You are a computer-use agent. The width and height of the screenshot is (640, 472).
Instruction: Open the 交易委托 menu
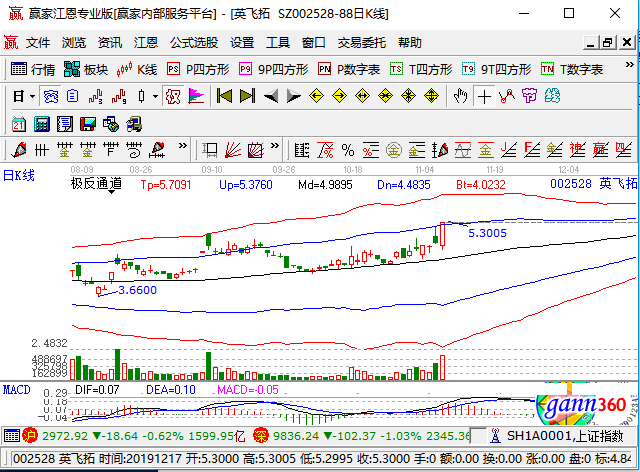point(362,42)
